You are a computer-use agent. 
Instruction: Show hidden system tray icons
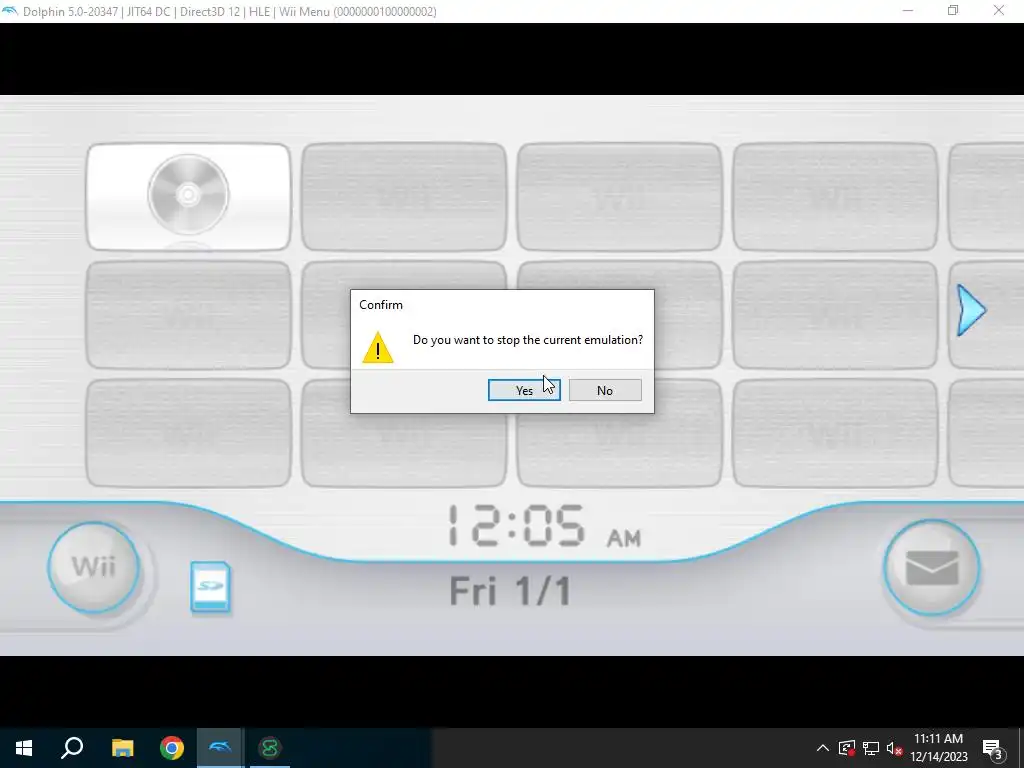pos(823,748)
